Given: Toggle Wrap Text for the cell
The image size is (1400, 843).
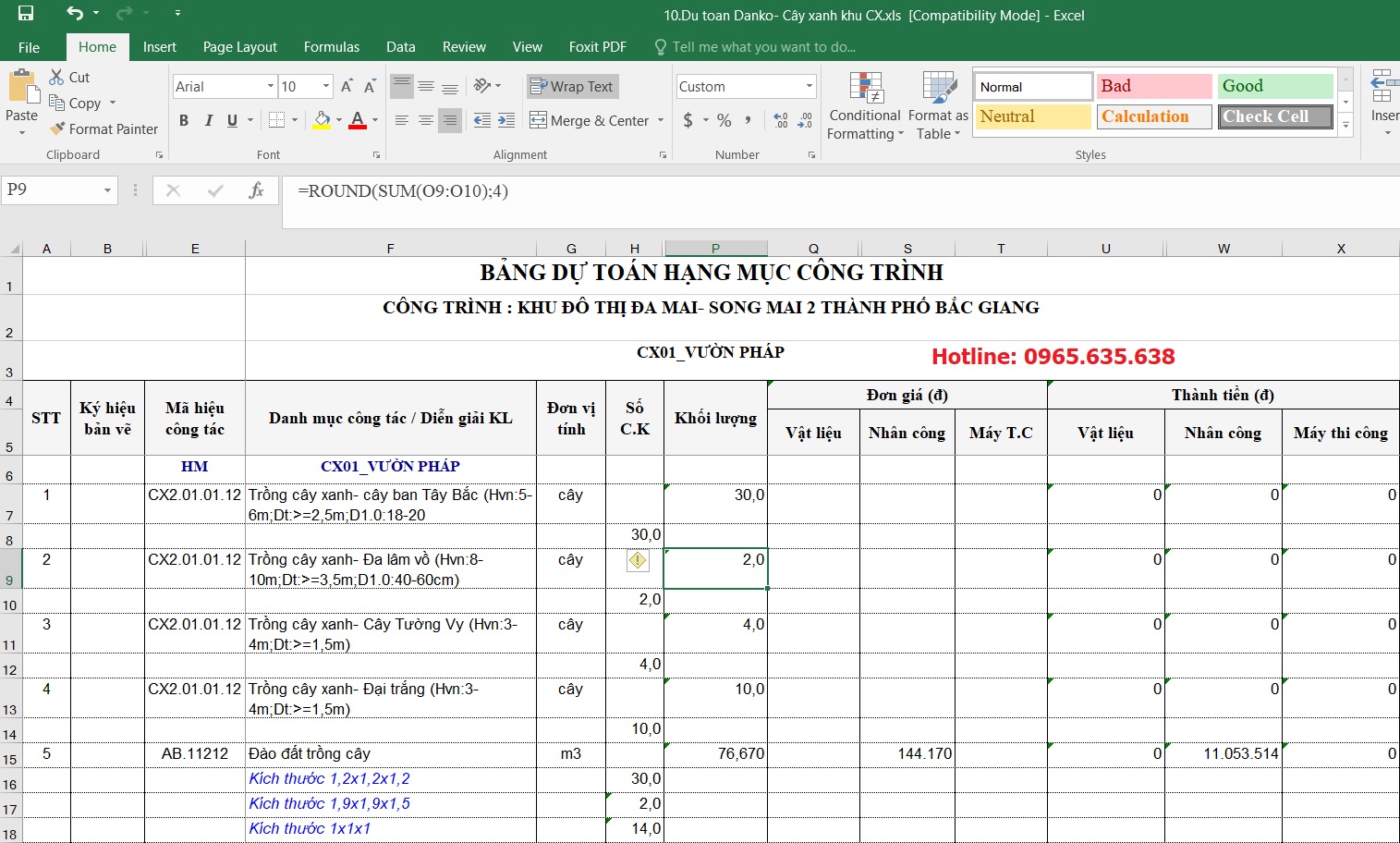Looking at the screenshot, I should coord(572,87).
